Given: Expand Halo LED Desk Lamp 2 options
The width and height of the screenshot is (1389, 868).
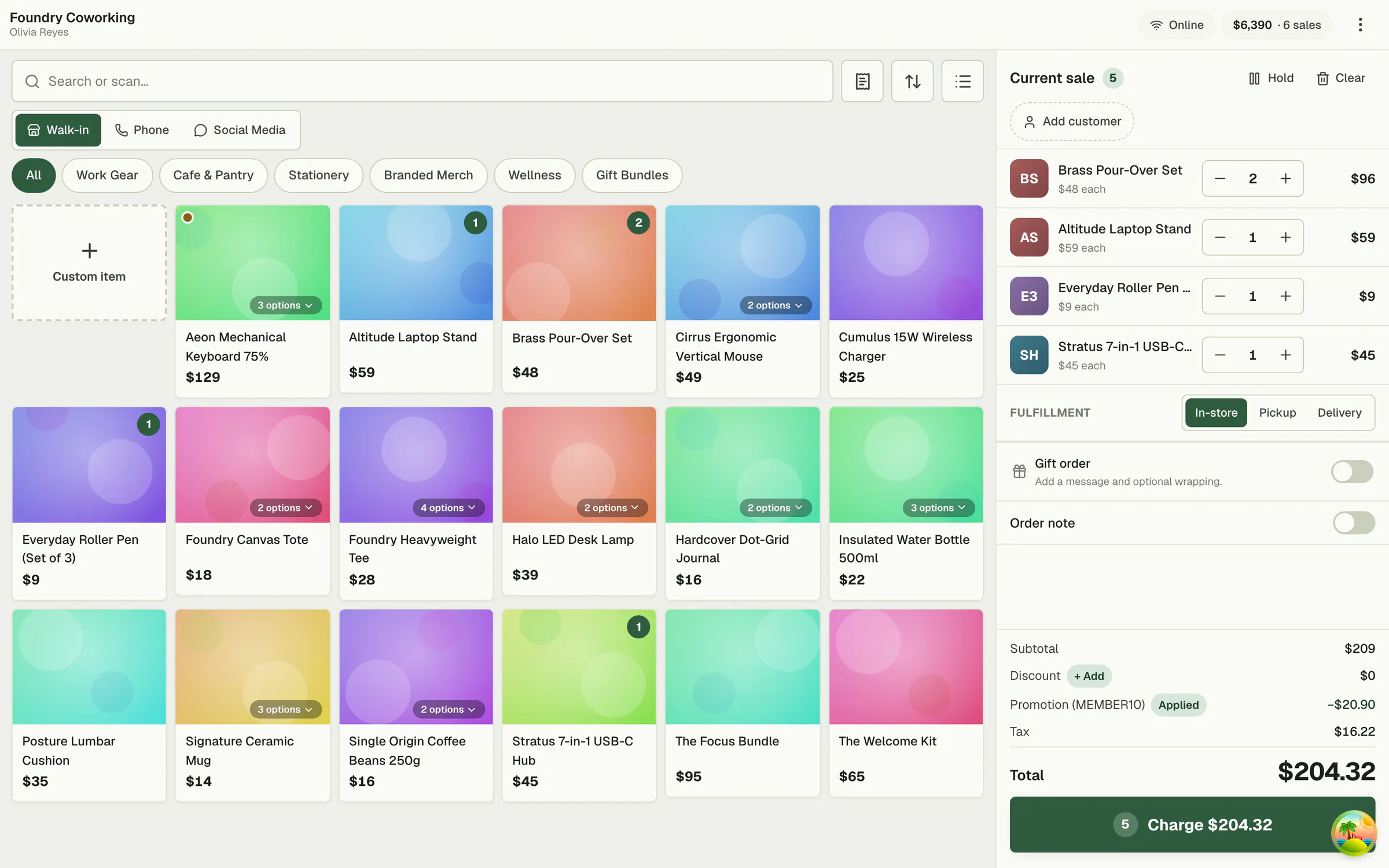Looking at the screenshot, I should pyautogui.click(x=611, y=507).
